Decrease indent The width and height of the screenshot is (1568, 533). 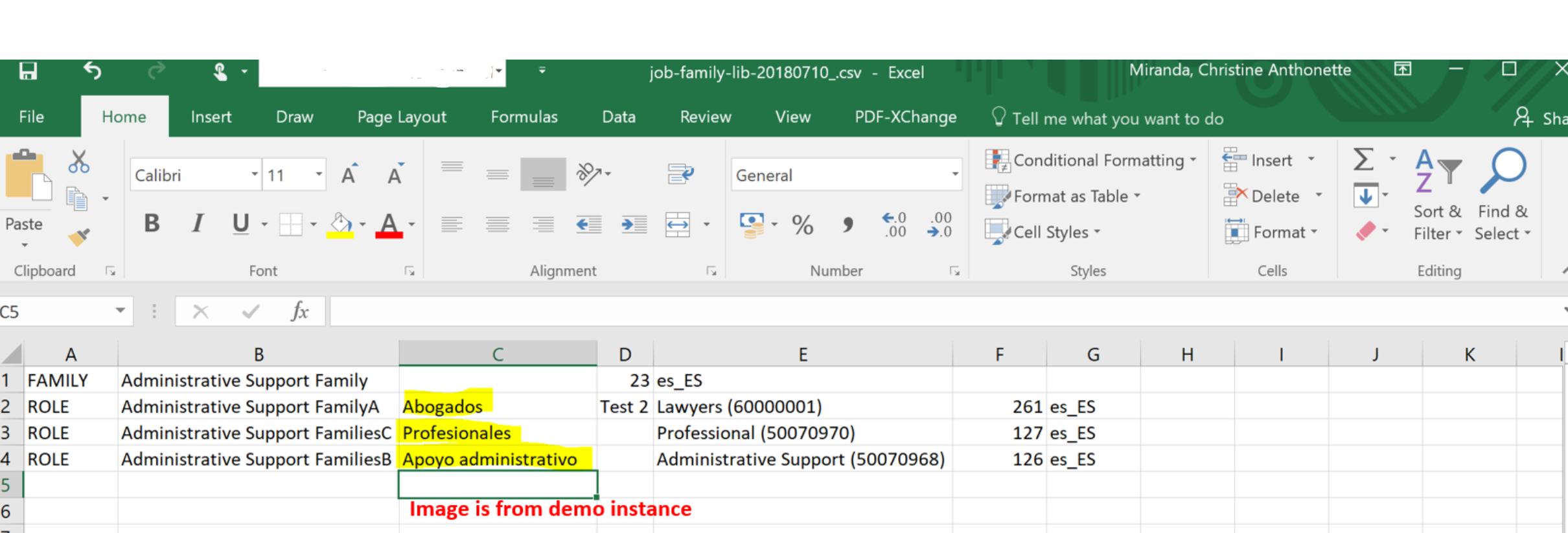coord(588,225)
